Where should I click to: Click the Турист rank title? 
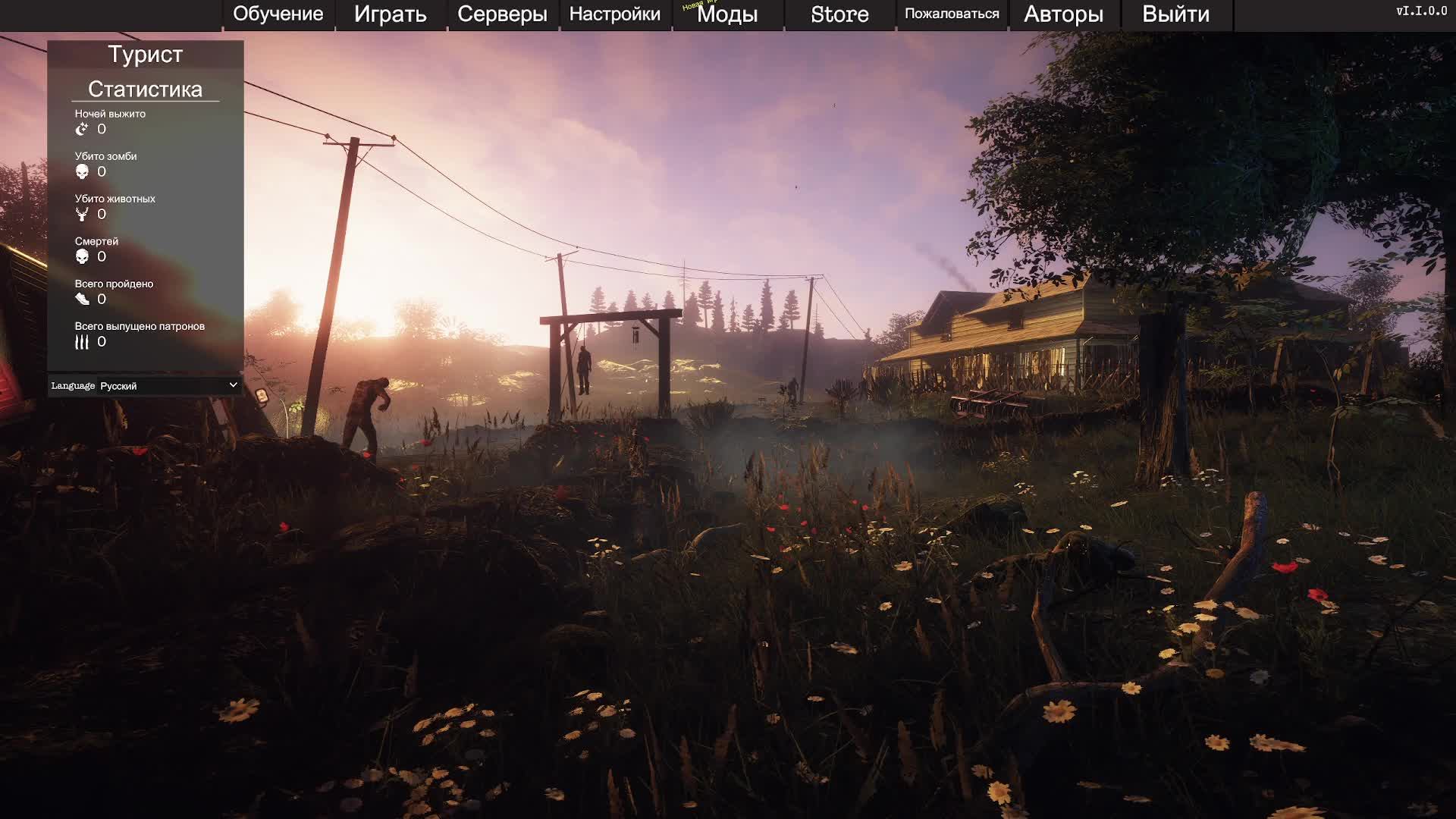click(145, 55)
